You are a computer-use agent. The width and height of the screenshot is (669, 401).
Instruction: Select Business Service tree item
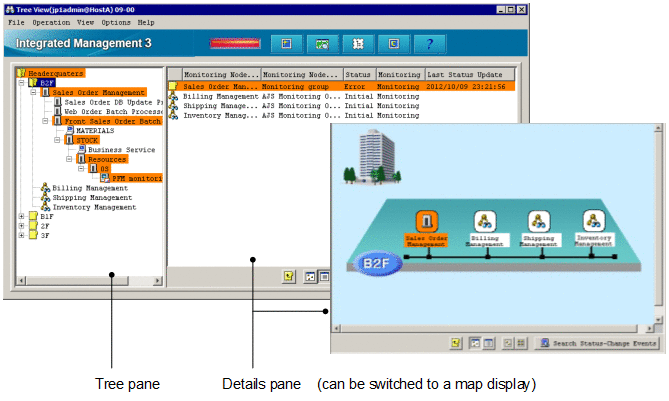pyautogui.click(x=122, y=150)
